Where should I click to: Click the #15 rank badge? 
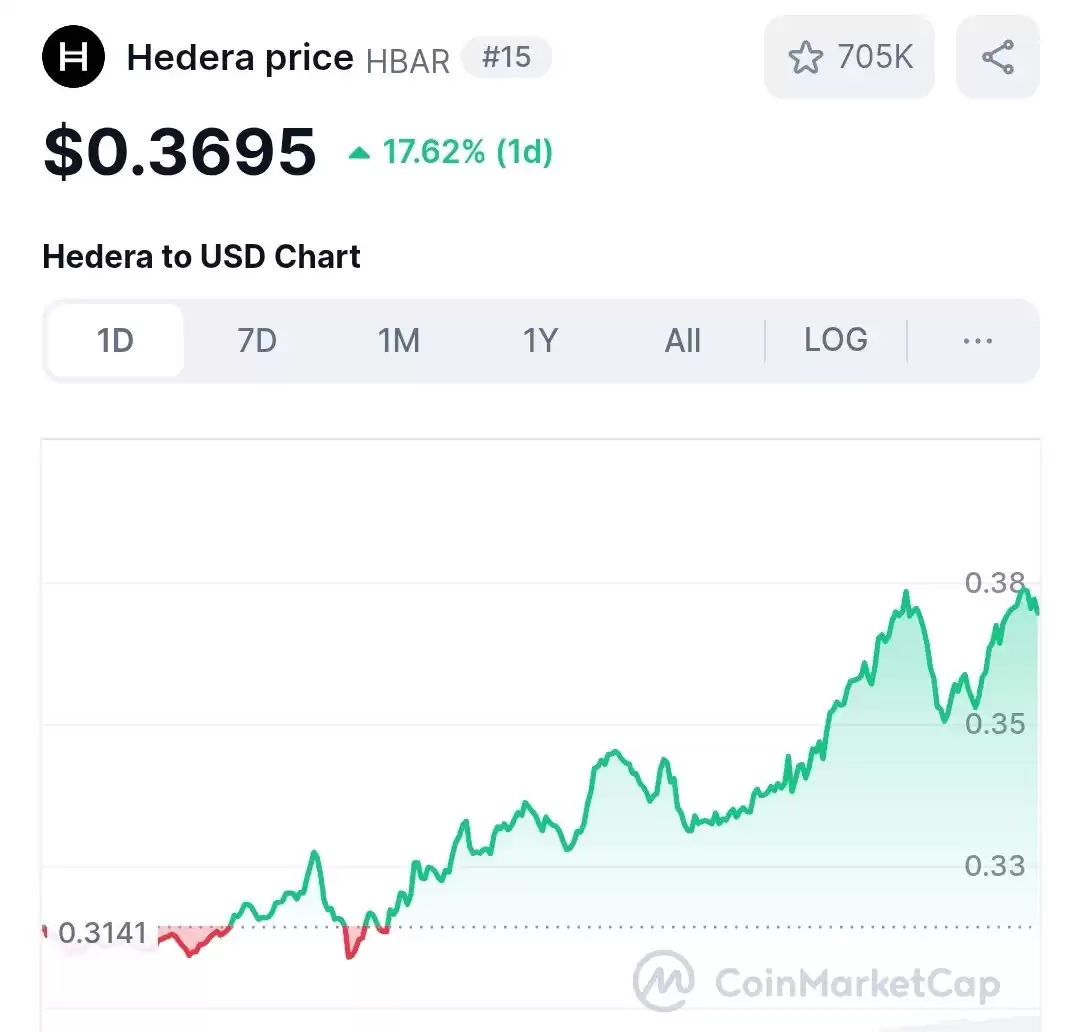coord(506,57)
